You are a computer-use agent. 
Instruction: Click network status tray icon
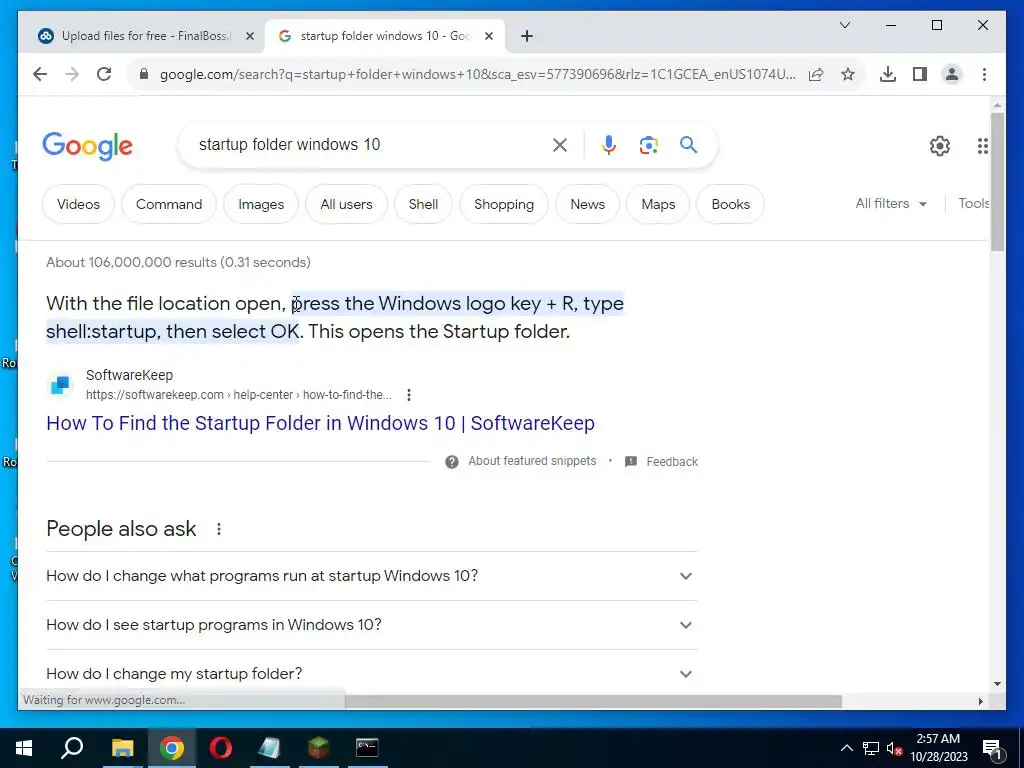click(x=871, y=748)
